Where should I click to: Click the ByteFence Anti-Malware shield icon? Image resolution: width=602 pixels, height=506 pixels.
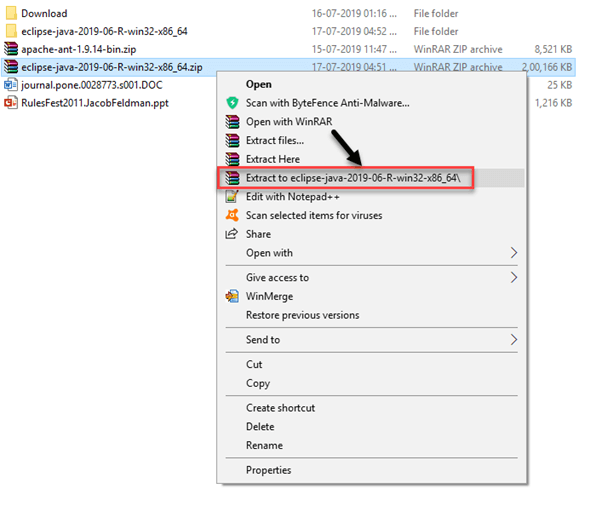231,103
